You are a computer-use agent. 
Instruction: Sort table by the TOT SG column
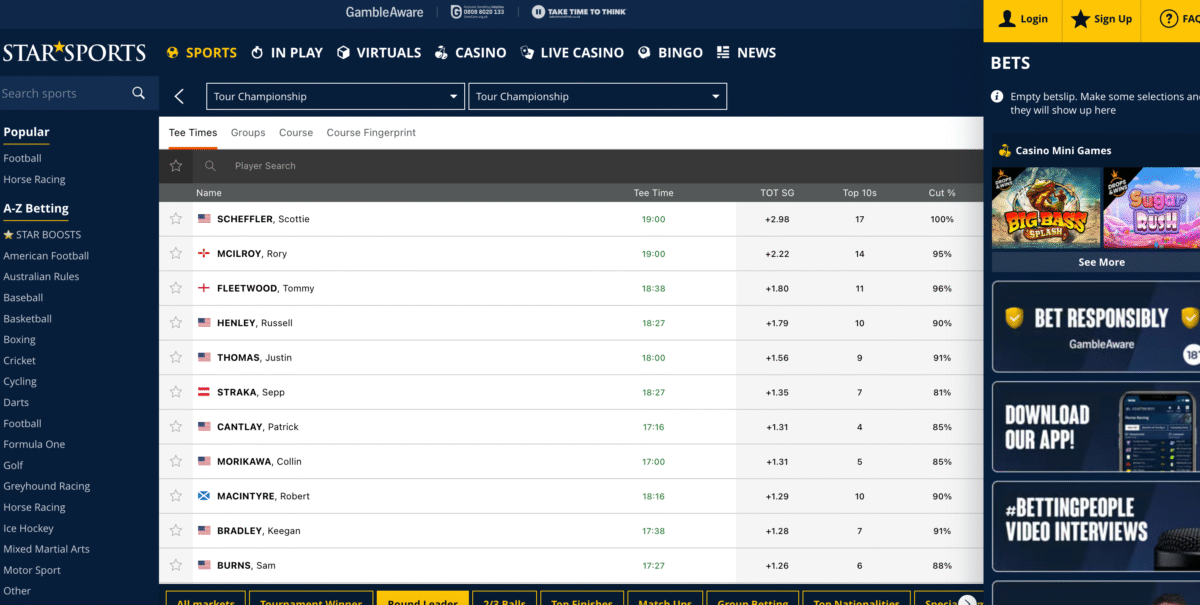(776, 193)
